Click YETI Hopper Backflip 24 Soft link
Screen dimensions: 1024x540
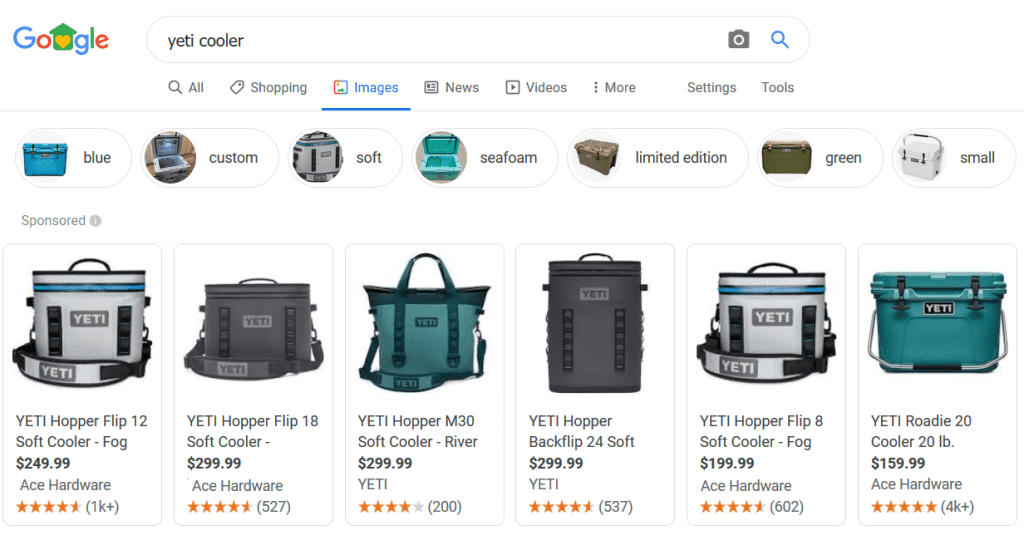point(581,431)
